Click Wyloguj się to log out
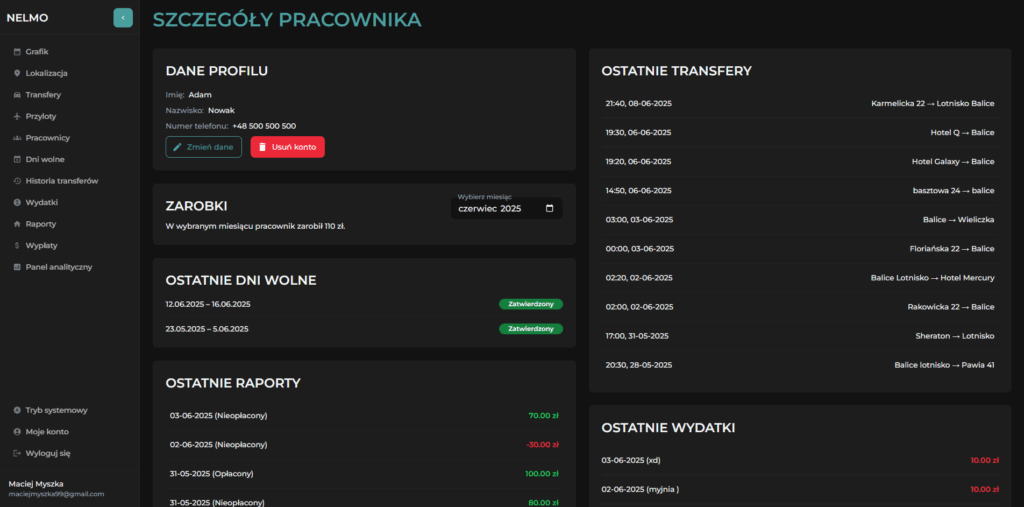Viewport: 1024px width, 507px height. [69, 453]
